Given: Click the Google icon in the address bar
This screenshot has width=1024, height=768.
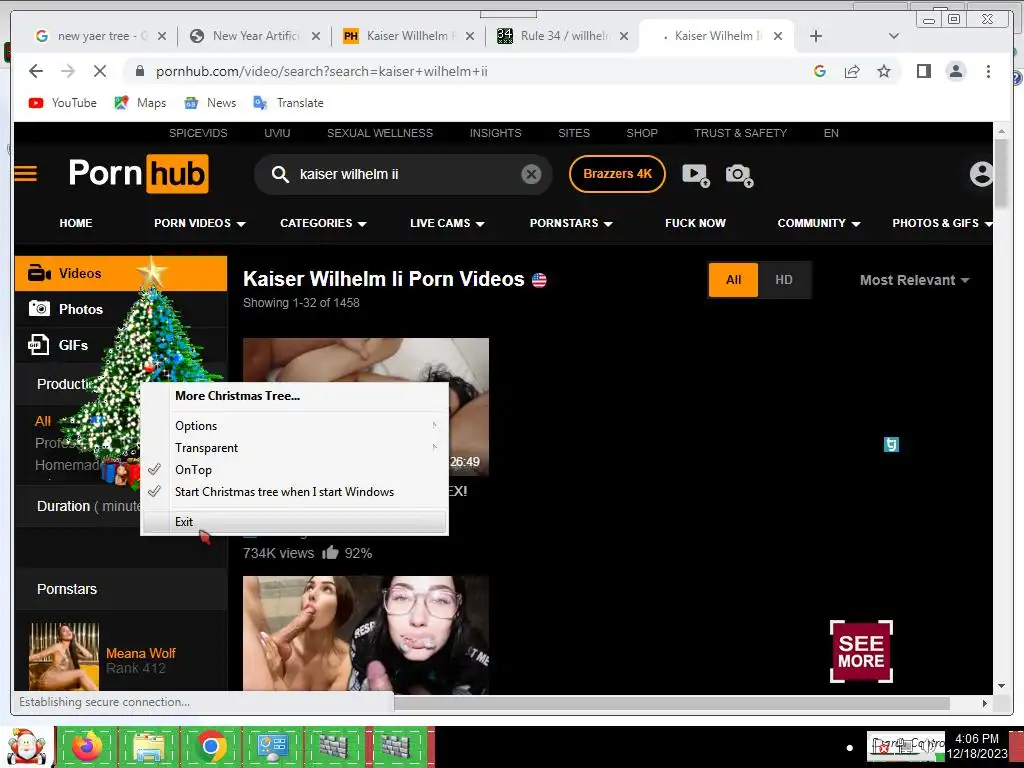Looking at the screenshot, I should tap(820, 71).
